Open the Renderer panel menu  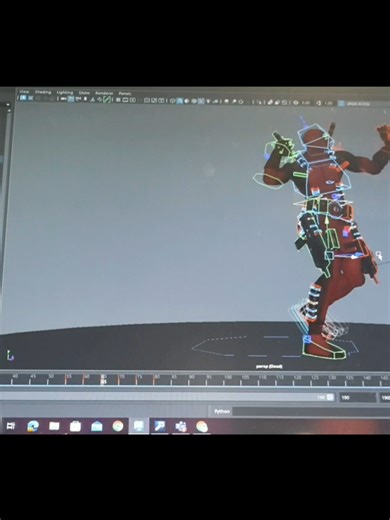(104, 93)
